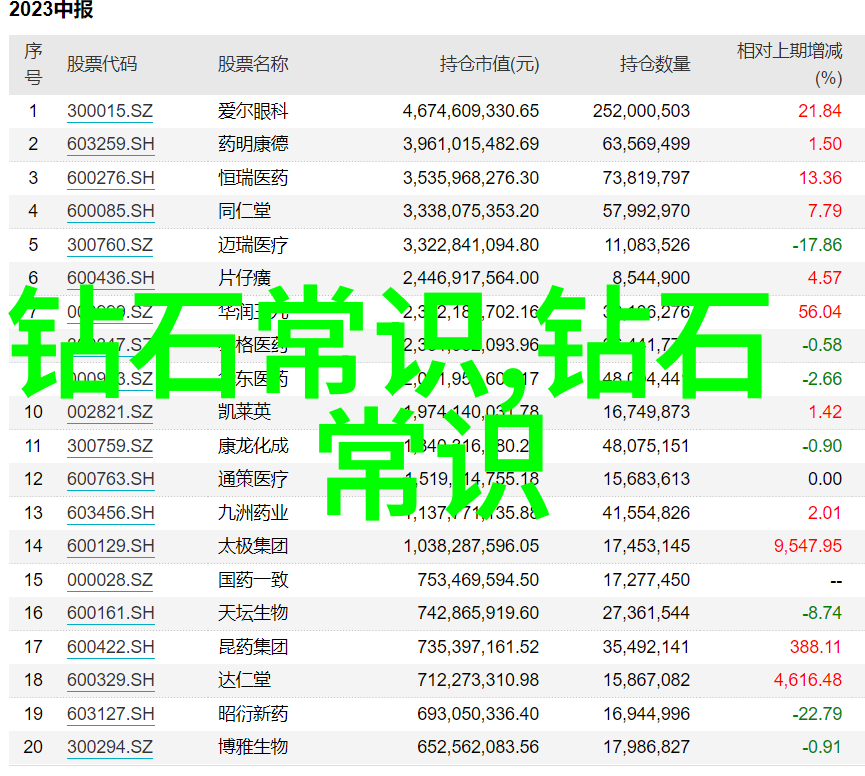Select the change value -22.79
This screenshot has height=776, width=865.
coord(817,714)
